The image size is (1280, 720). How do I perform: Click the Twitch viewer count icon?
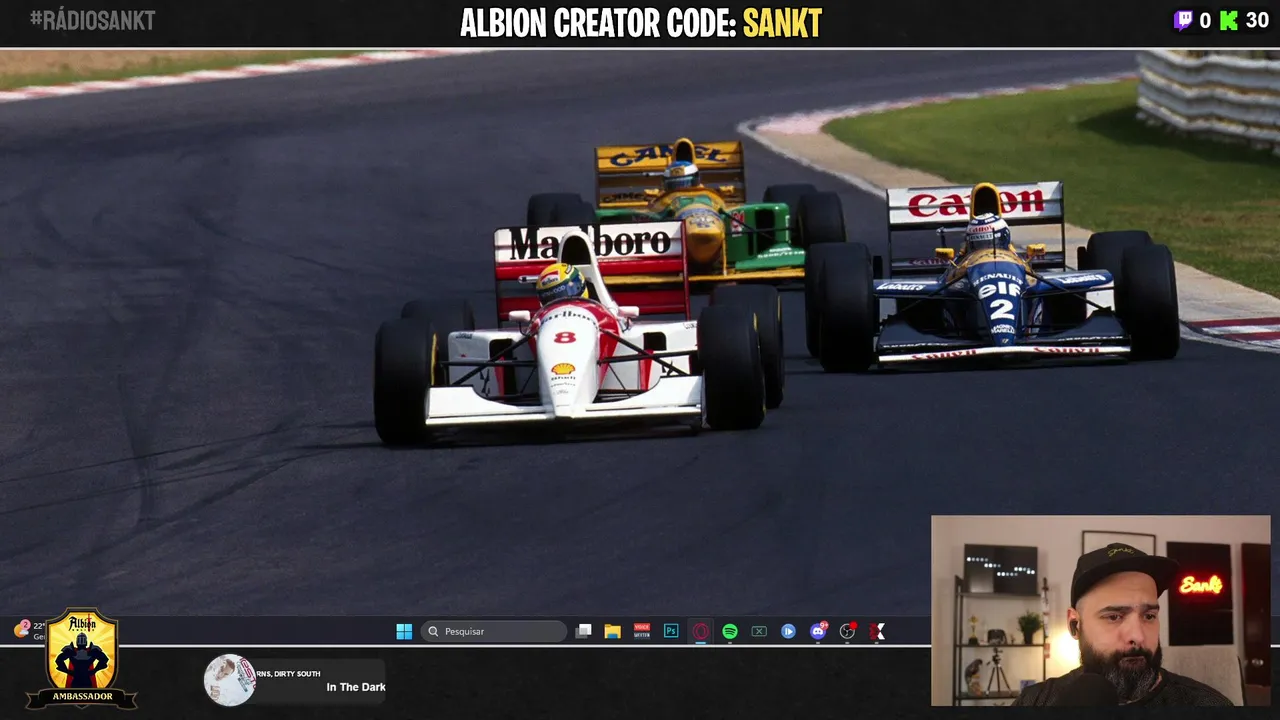pos(1184,20)
